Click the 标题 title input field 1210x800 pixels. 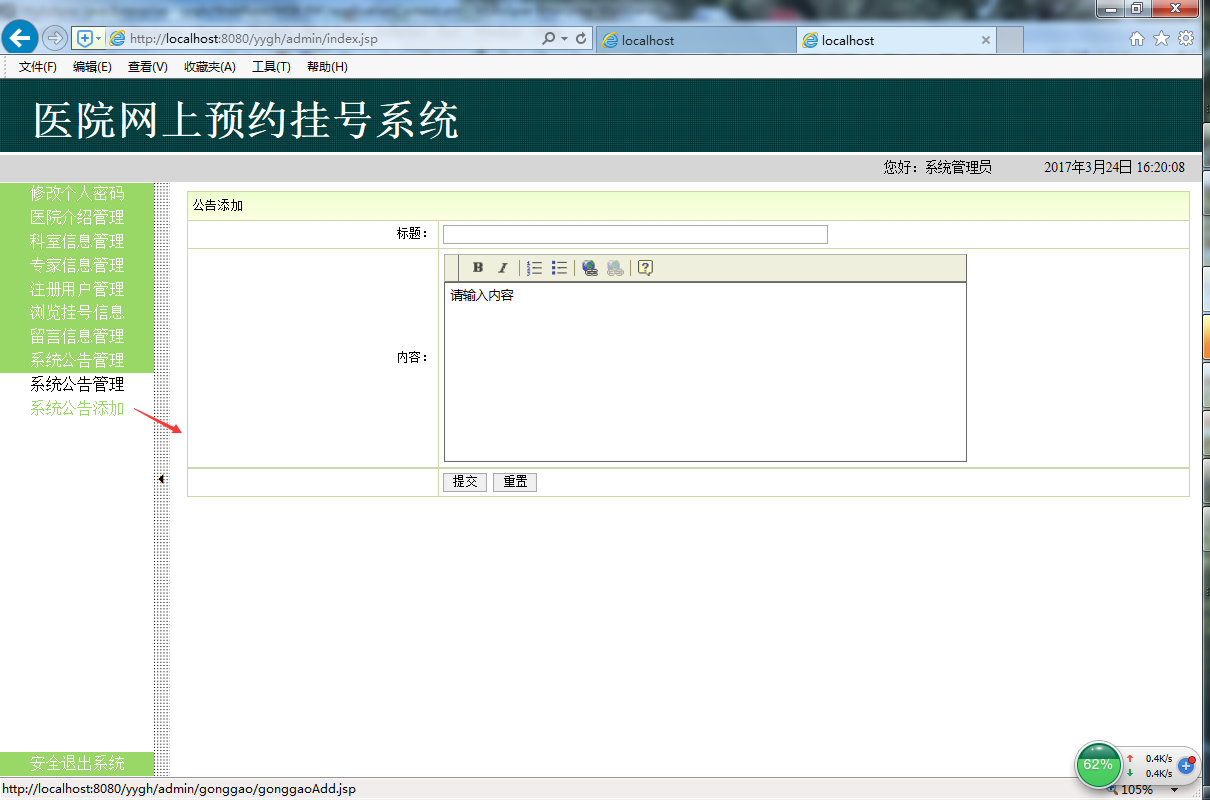tap(635, 234)
